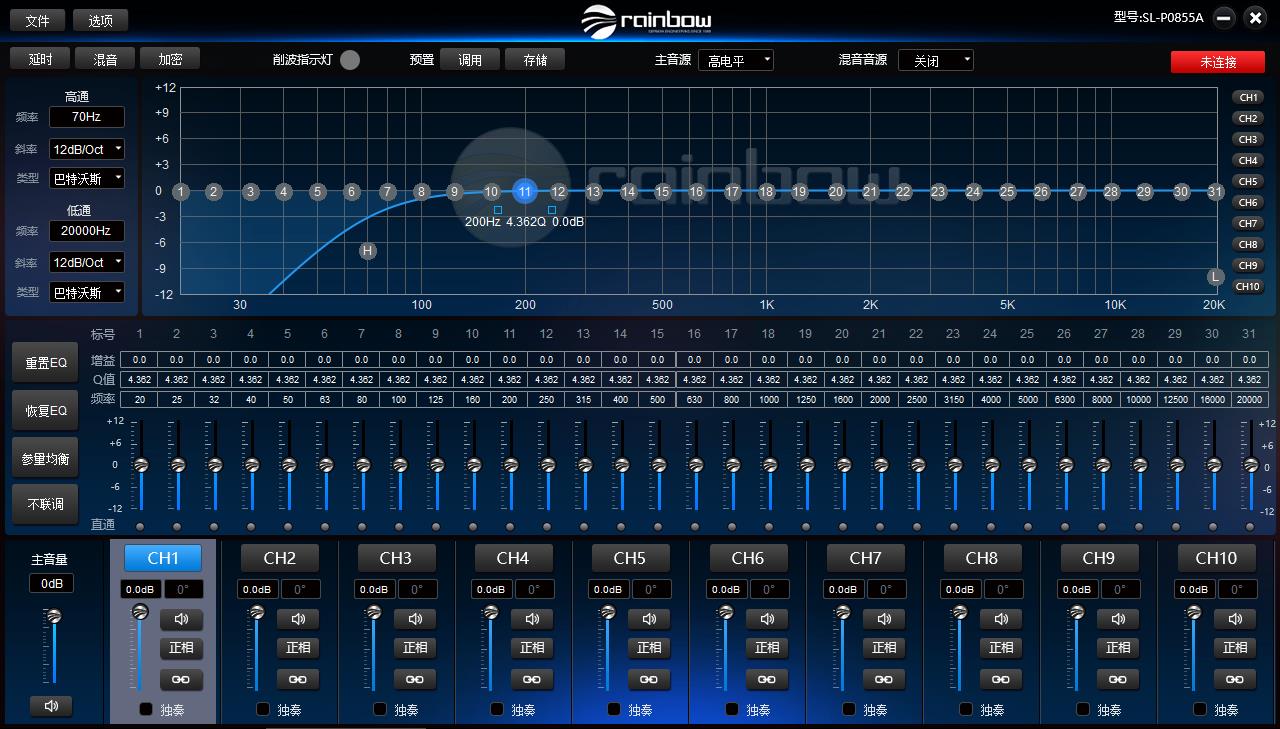Click the 重置EQ button
Screen dimensions: 1280x729
pyautogui.click(x=45, y=363)
